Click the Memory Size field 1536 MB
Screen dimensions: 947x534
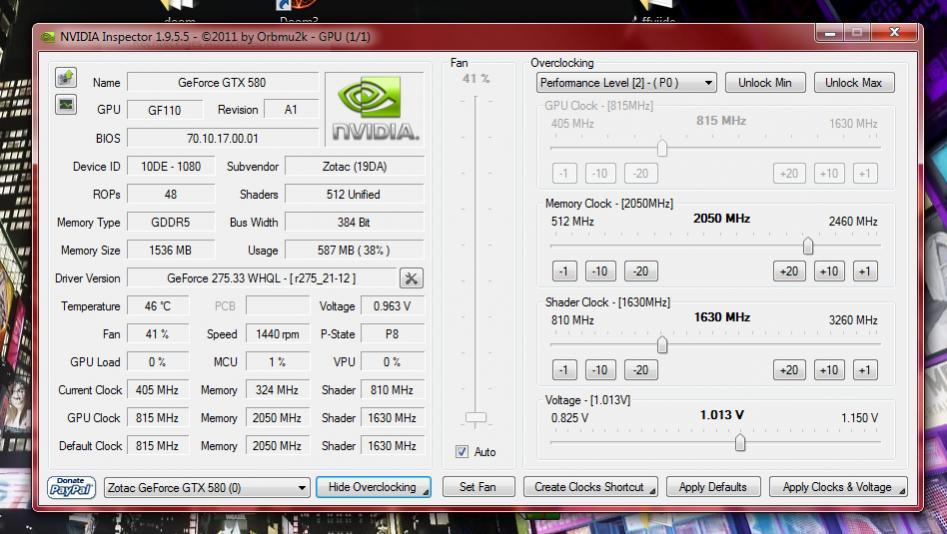[171, 250]
